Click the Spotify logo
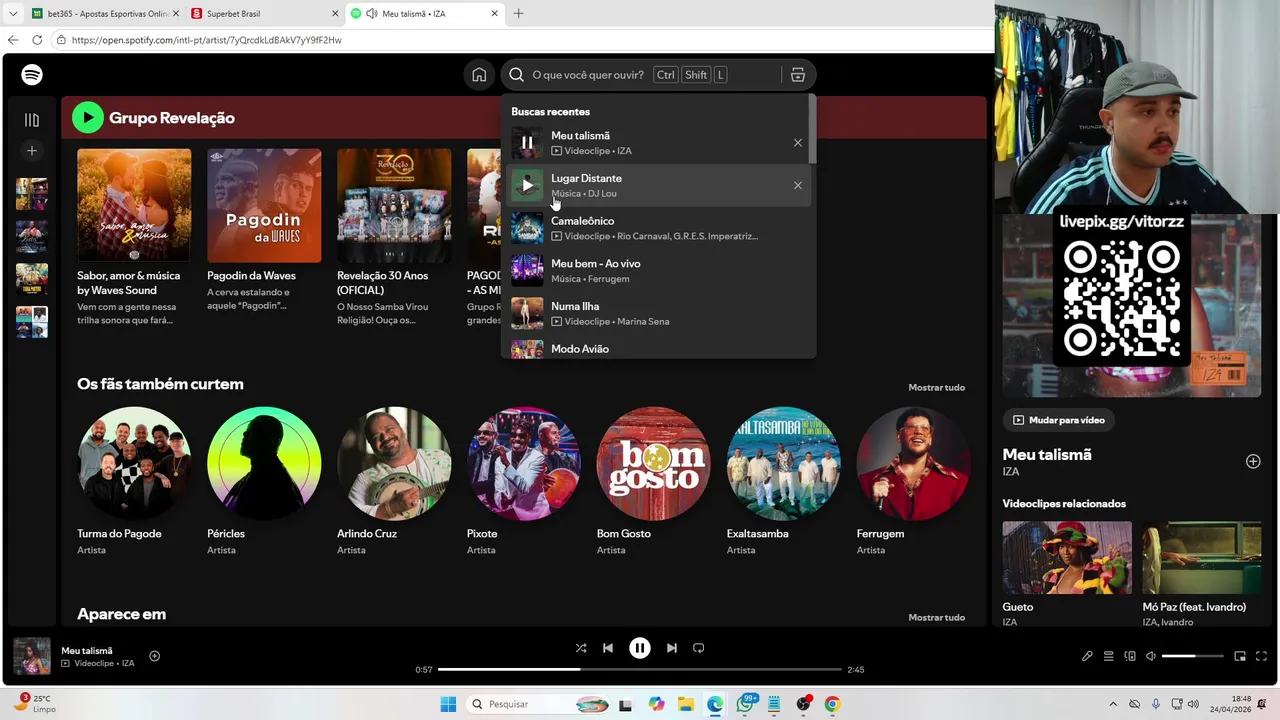1280x720 pixels. (32, 75)
